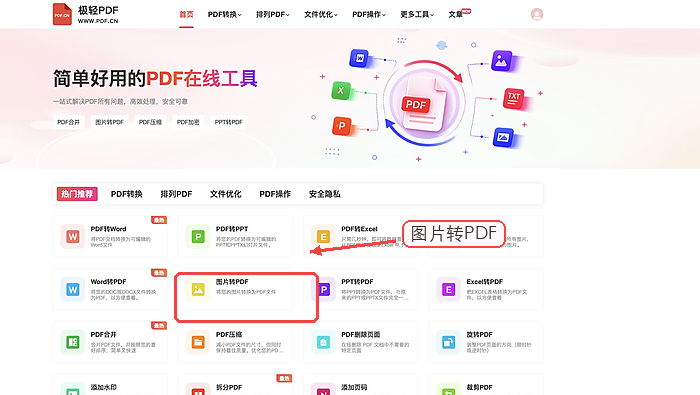The image size is (700, 395).
Task: Open the PDF压缩 tool title in the grid
Action: coord(229,334)
